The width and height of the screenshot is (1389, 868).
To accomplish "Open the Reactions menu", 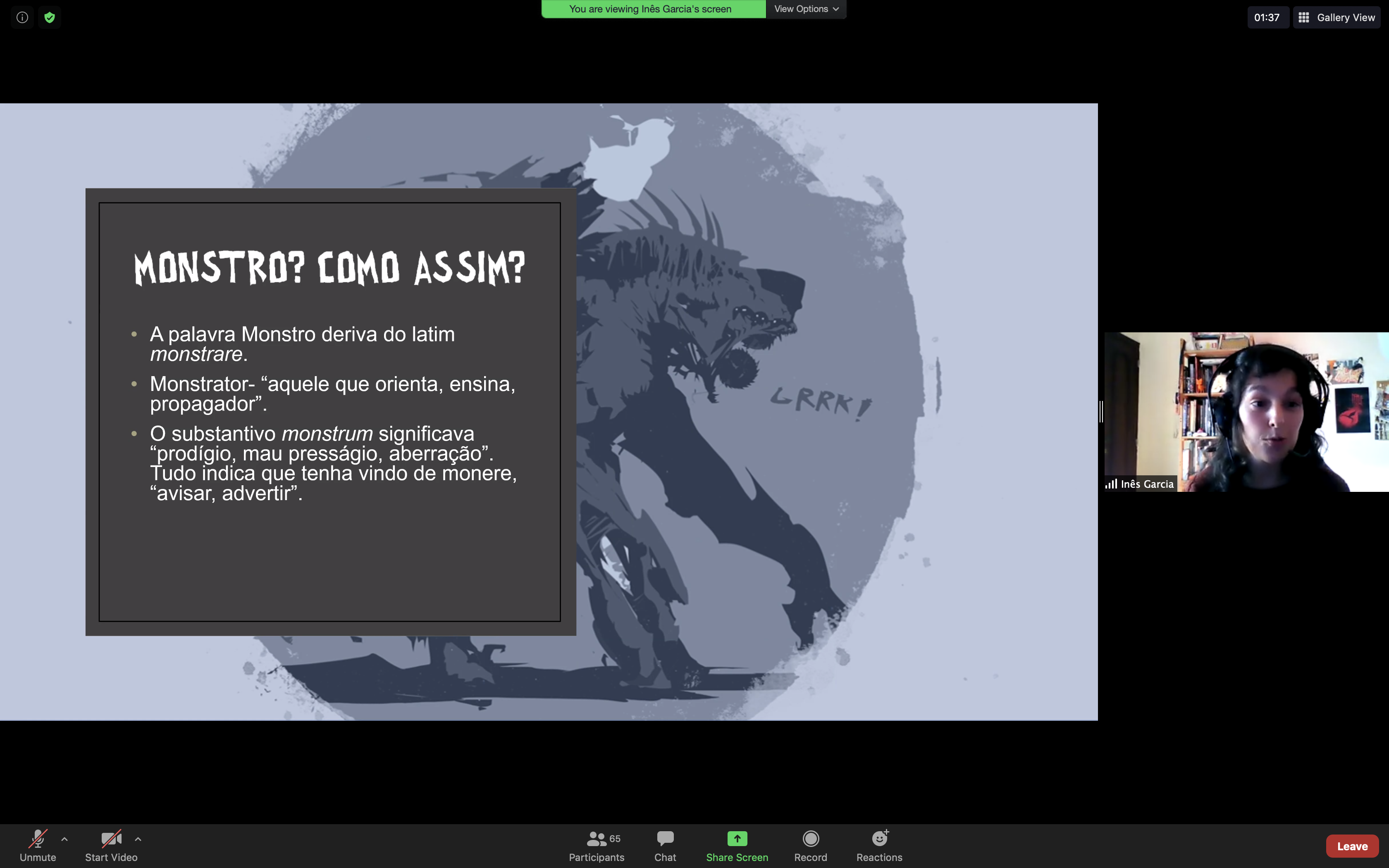I will point(879,846).
